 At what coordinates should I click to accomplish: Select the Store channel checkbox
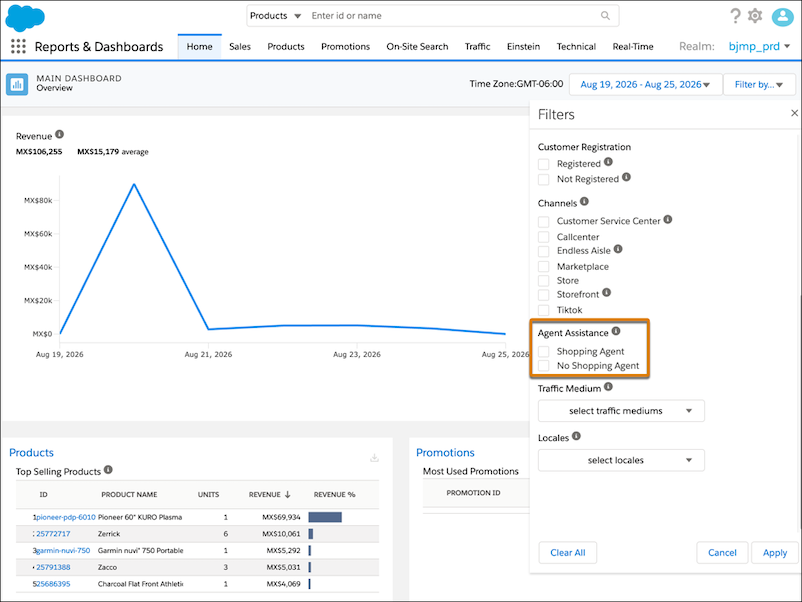(x=544, y=281)
